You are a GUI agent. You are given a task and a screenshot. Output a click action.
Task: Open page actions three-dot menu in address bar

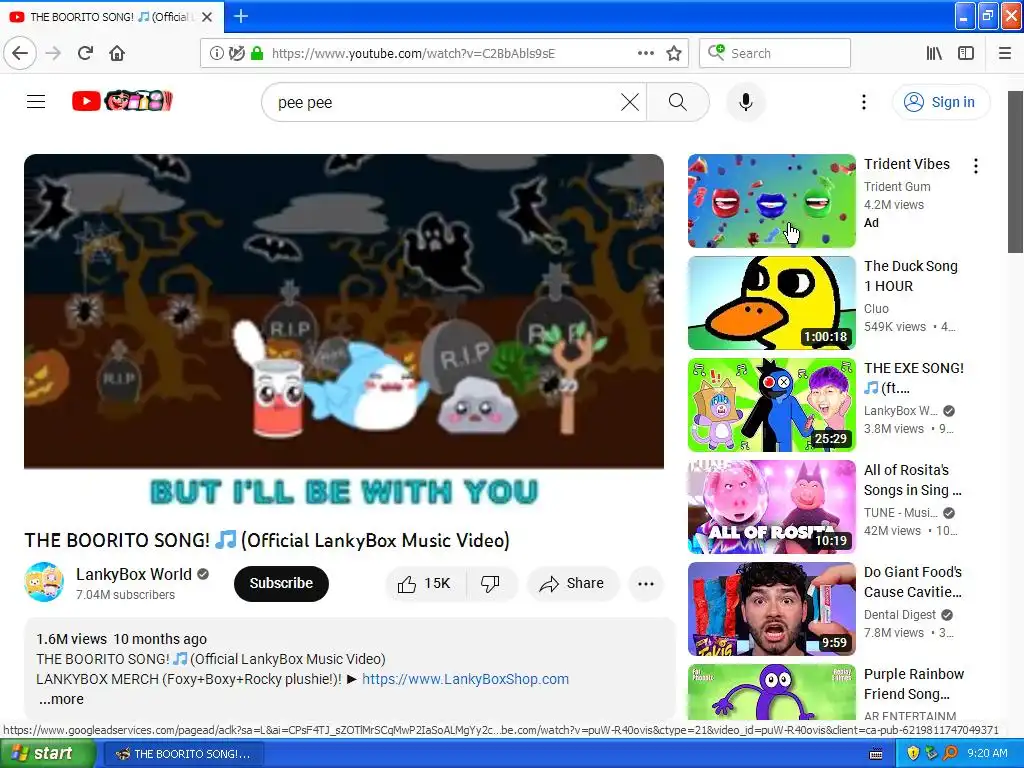(646, 54)
